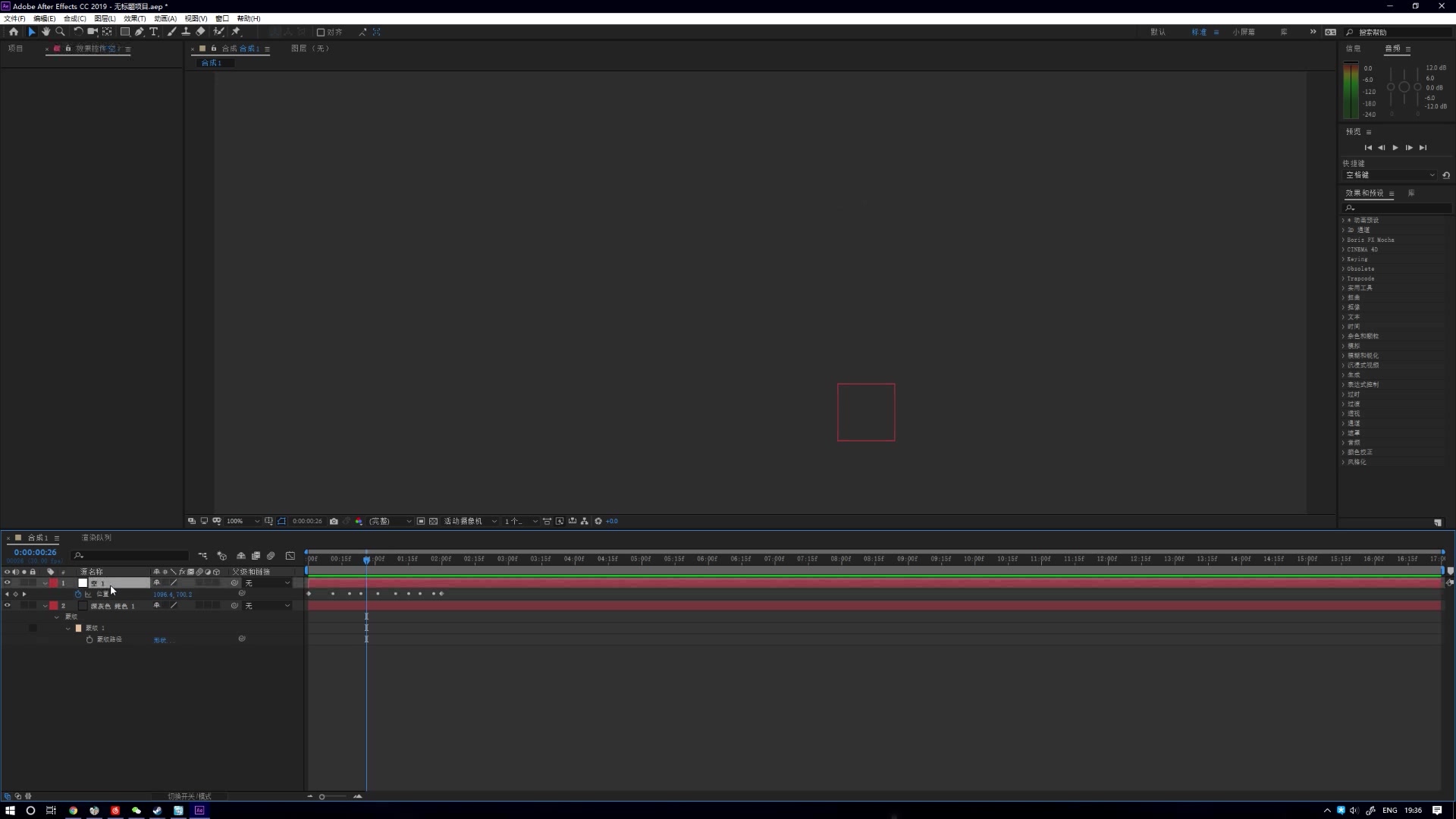The width and height of the screenshot is (1456, 819).
Task: Click the snapshot camera icon in viewer
Action: pos(334,522)
